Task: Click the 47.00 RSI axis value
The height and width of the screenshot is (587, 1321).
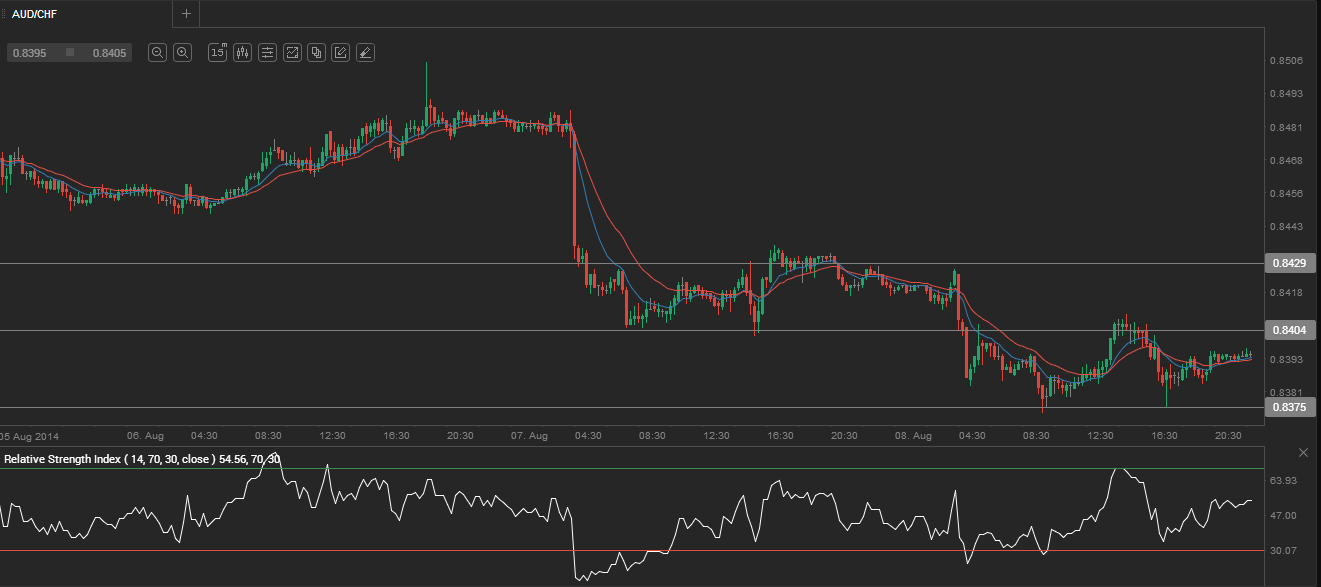Action: [1283, 516]
